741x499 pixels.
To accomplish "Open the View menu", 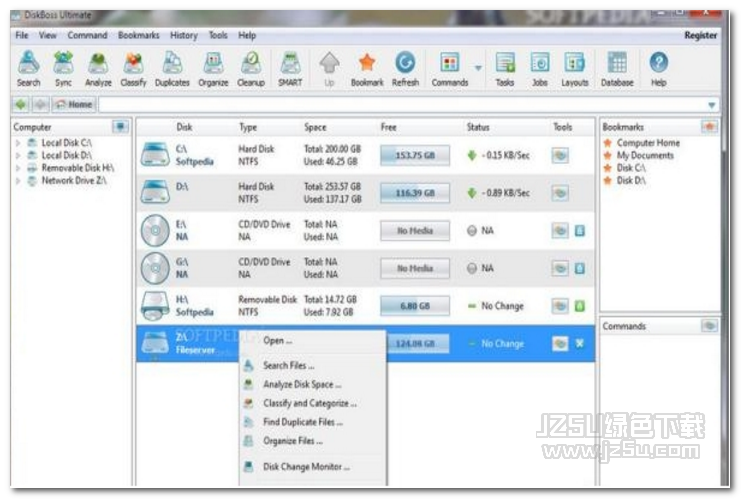I will click(47, 35).
